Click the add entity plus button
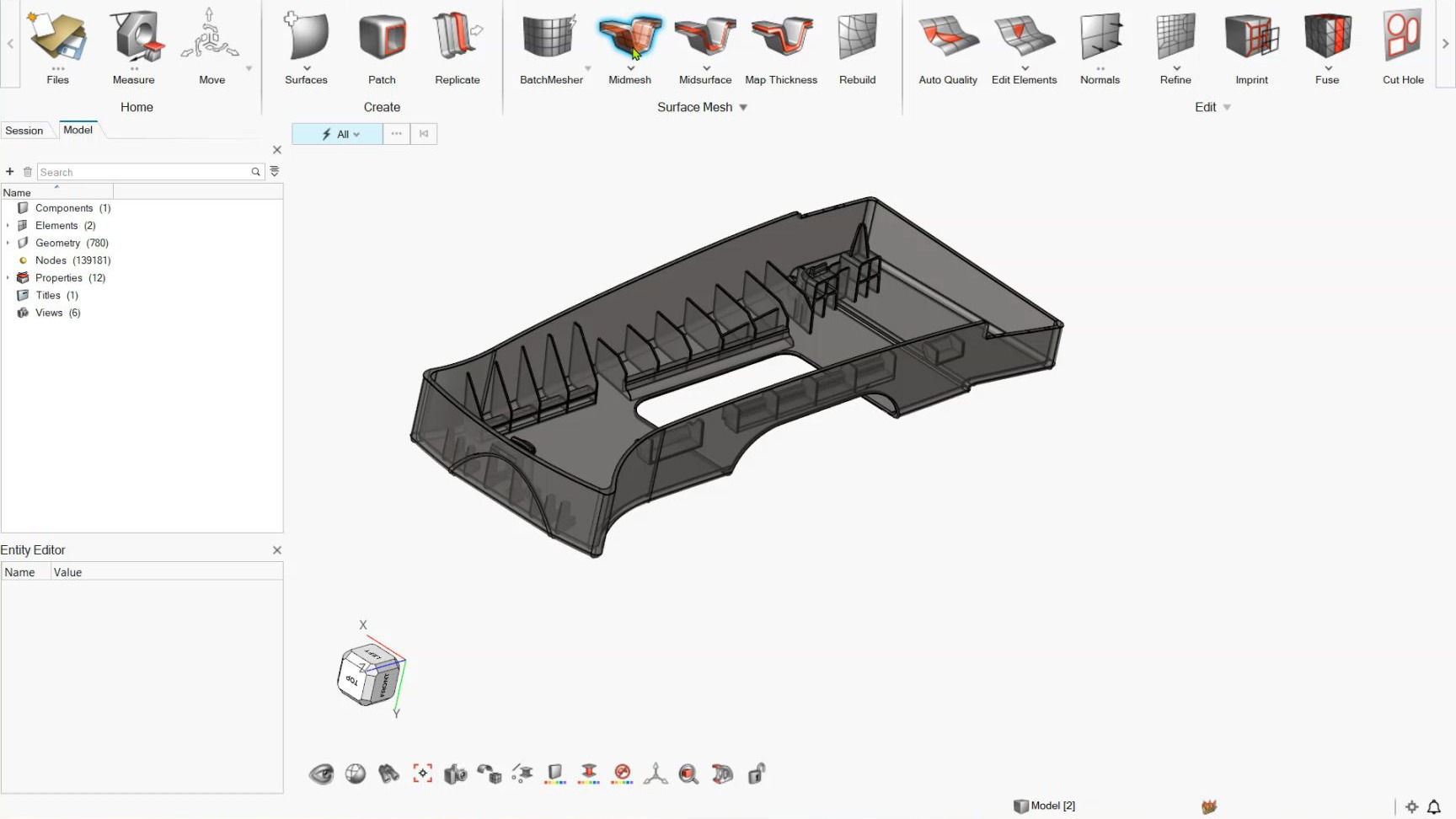Image resolution: width=1456 pixels, height=819 pixels. [x=10, y=172]
